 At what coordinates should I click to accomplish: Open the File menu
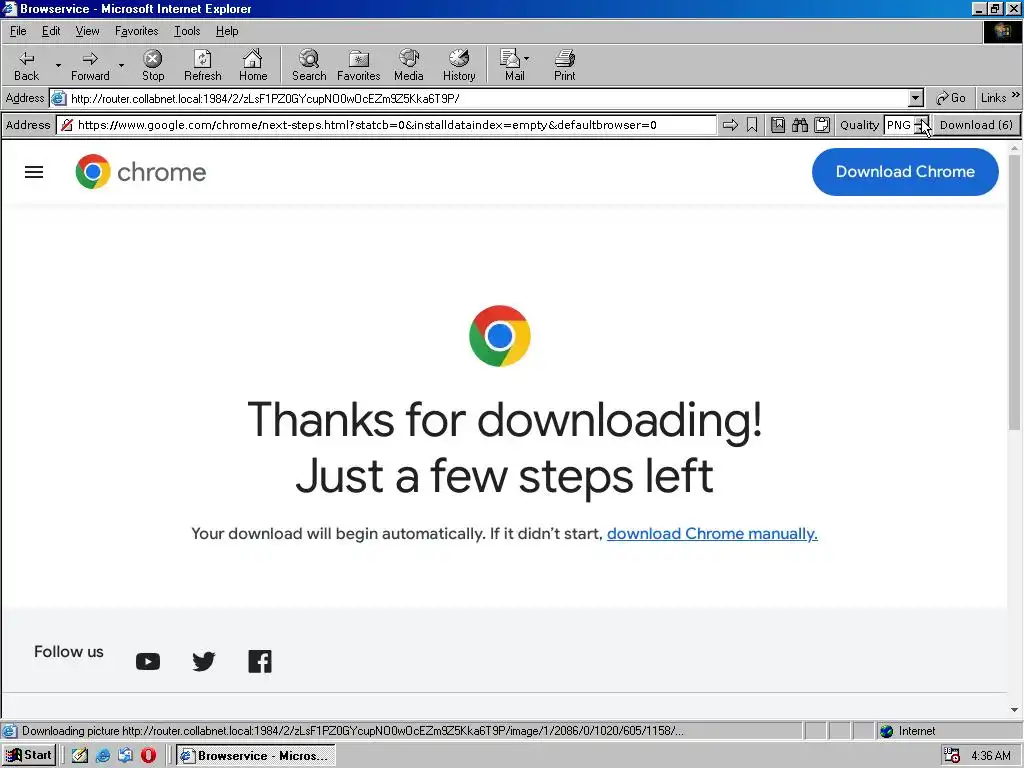18,31
